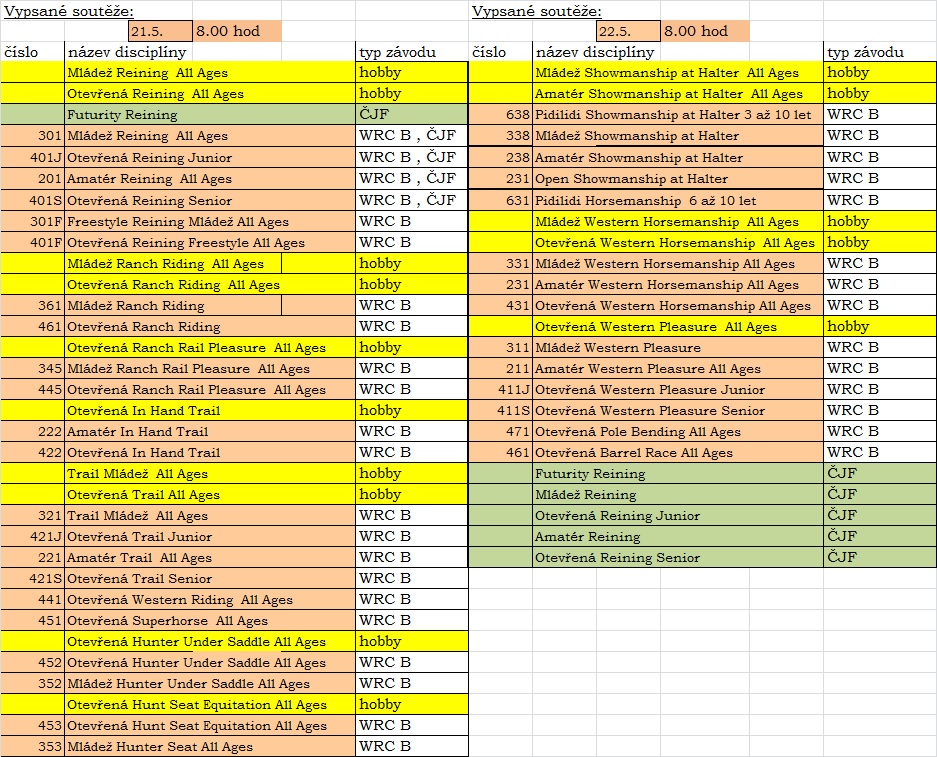Click number cell 411J

click(501, 389)
